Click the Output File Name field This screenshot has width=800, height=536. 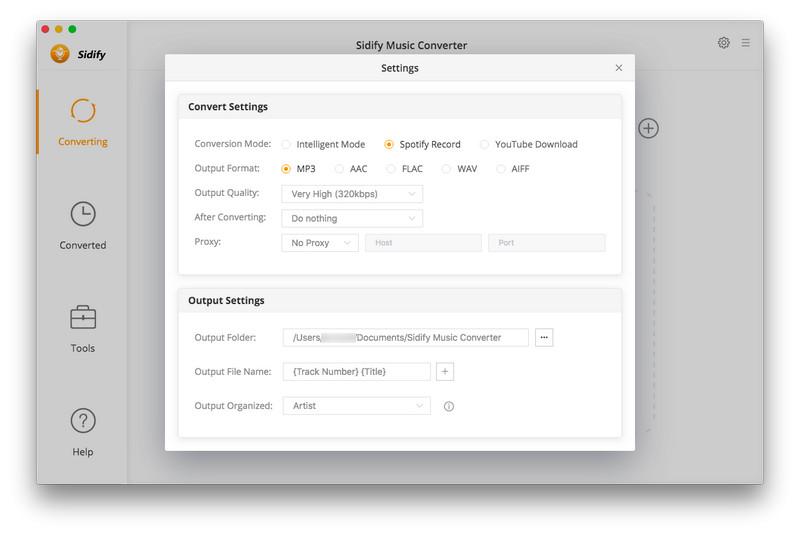357,372
